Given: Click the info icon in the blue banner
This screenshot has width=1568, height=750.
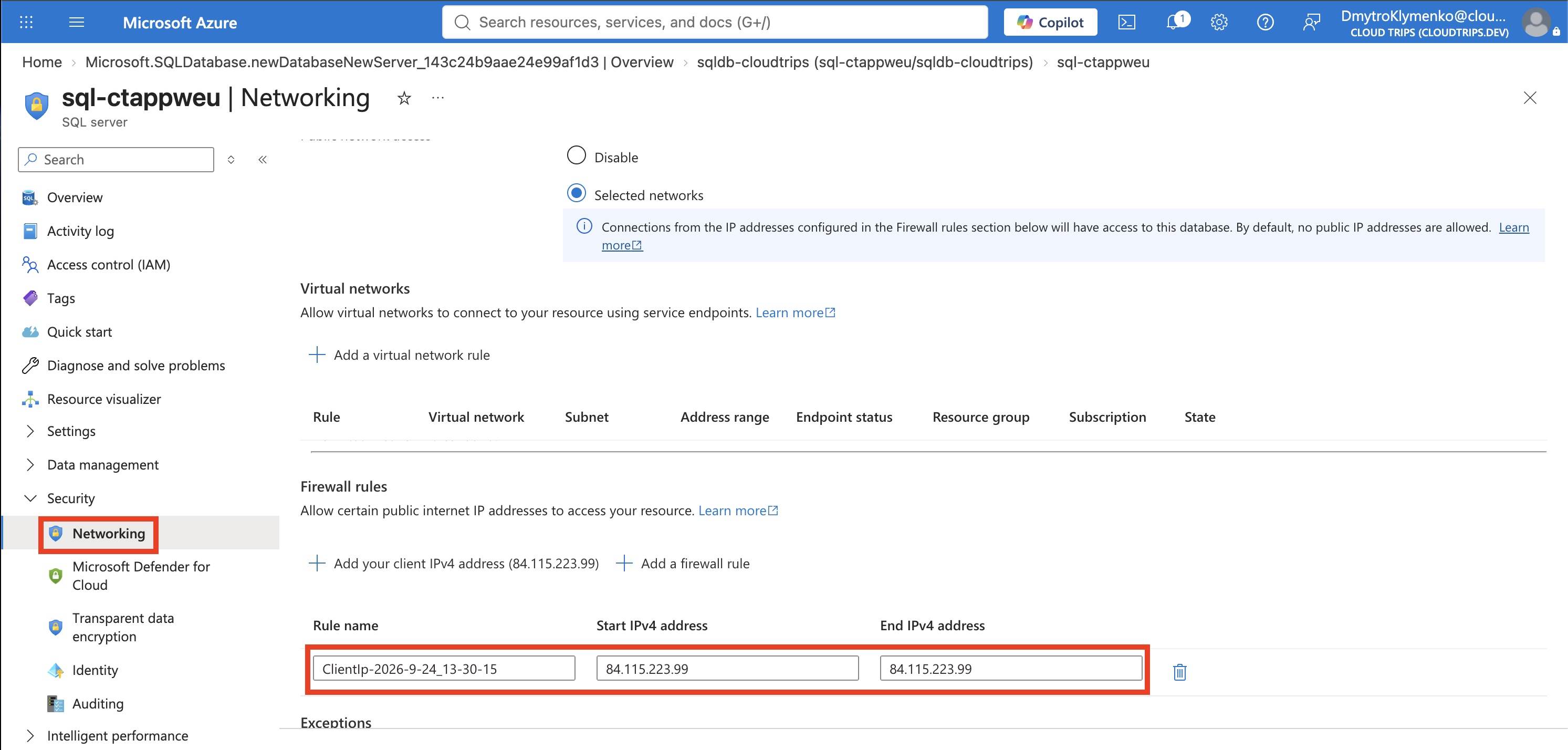Looking at the screenshot, I should (584, 226).
